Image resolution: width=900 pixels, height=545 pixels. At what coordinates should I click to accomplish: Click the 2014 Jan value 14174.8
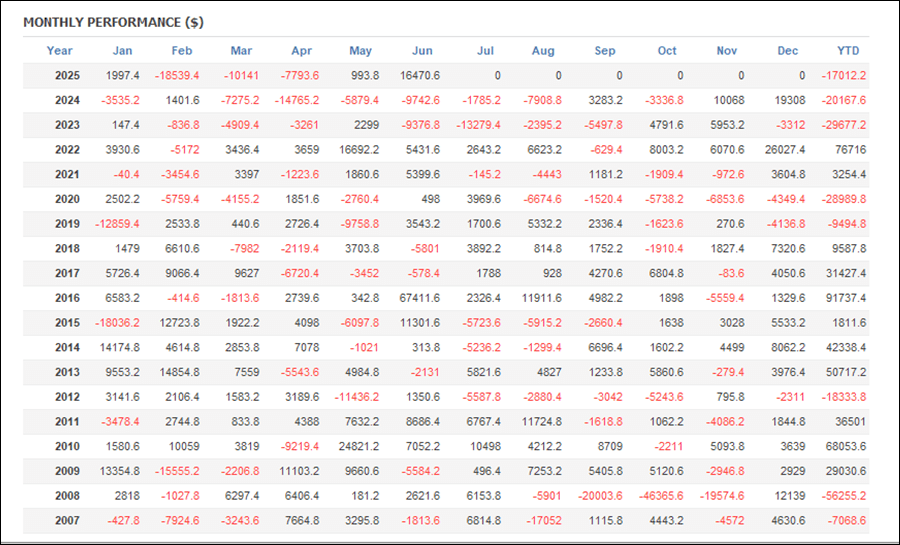click(119, 347)
